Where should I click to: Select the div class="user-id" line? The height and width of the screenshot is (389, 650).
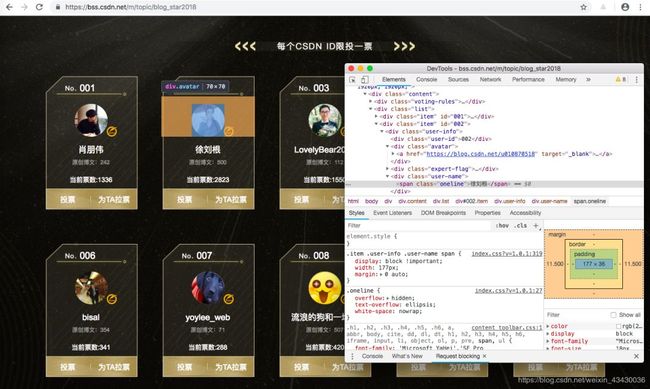point(441,139)
